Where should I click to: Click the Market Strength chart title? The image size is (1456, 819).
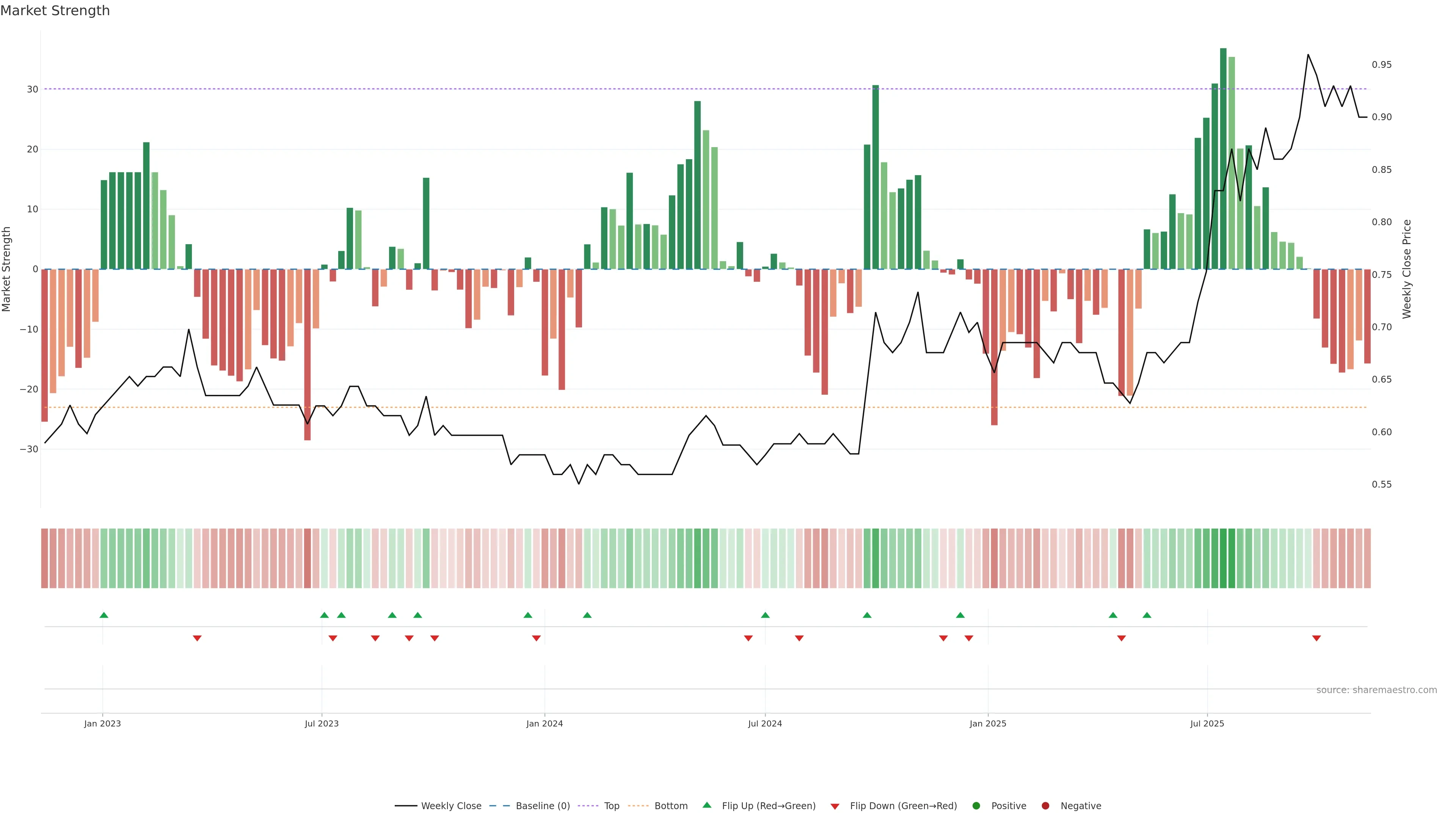[55, 11]
